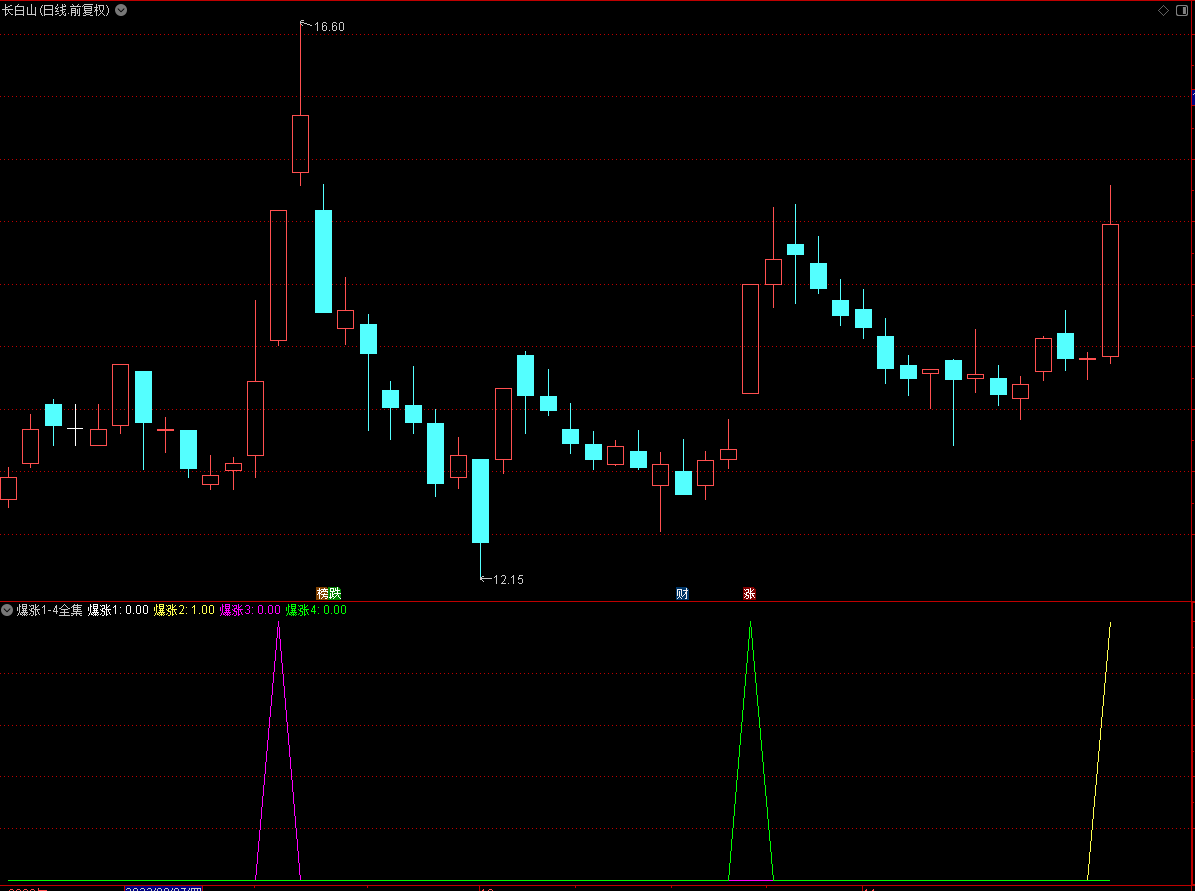Open the dropdown next to 长白山 title
This screenshot has height=891, width=1195.
(x=121, y=11)
